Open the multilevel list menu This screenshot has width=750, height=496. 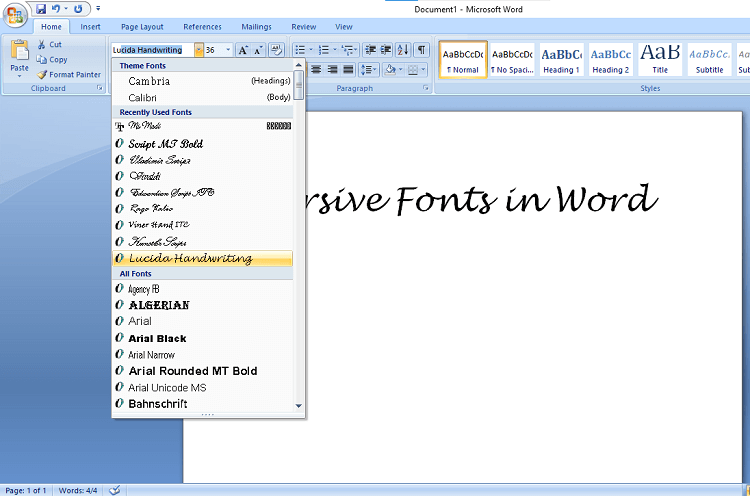click(x=350, y=50)
